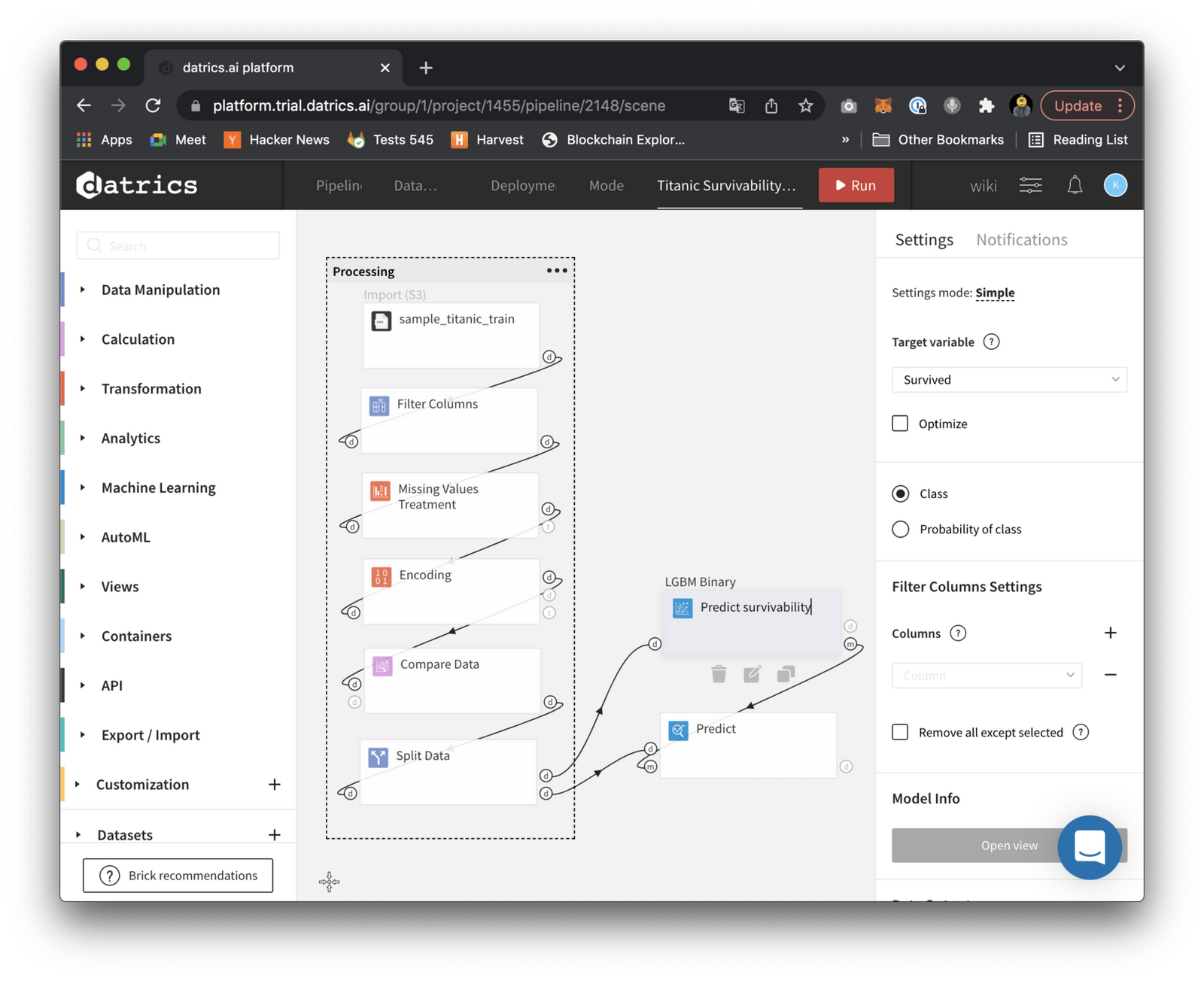Click the Run button
The image size is (1204, 981).
tap(856, 185)
